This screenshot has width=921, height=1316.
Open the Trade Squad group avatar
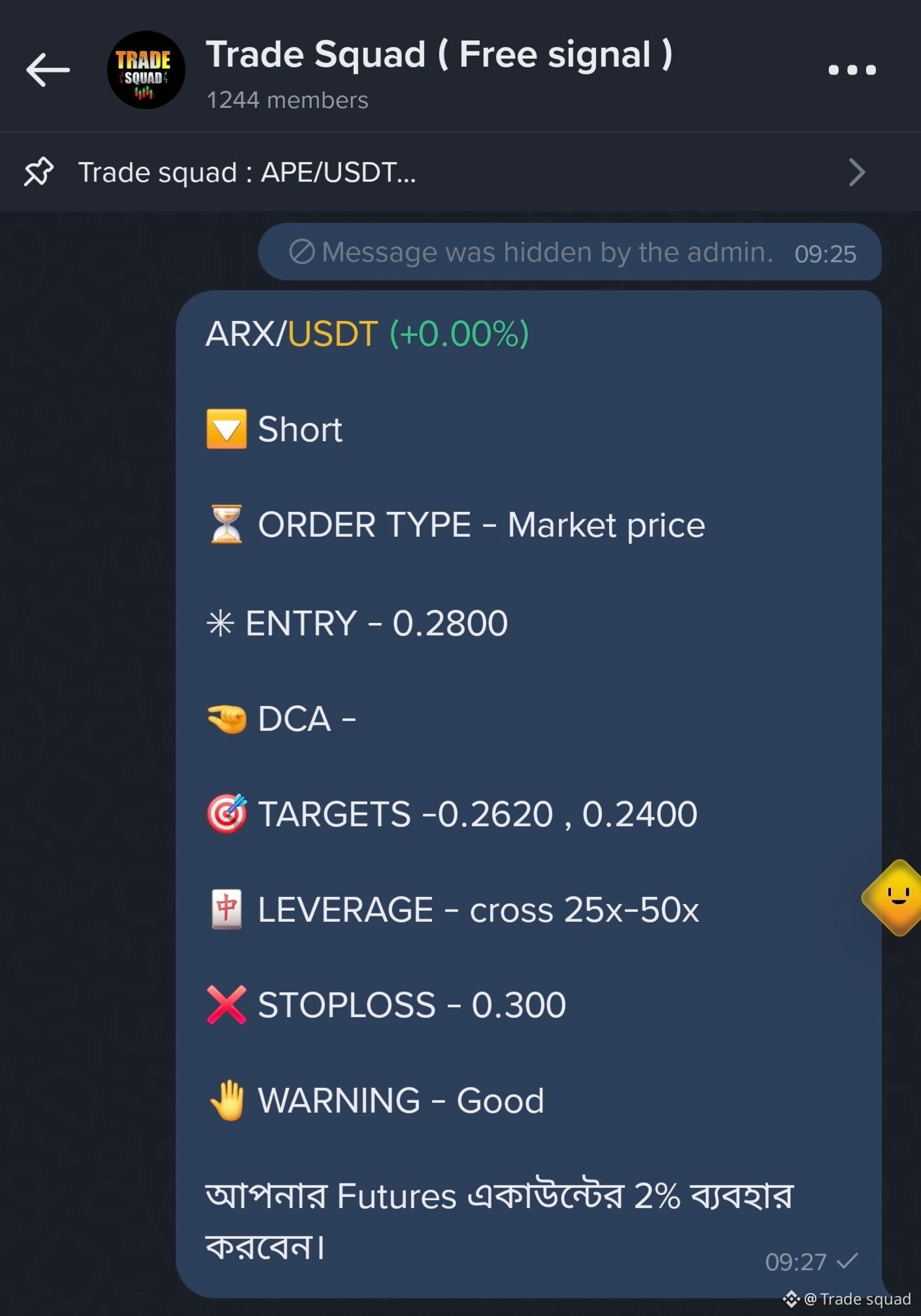tap(146, 70)
